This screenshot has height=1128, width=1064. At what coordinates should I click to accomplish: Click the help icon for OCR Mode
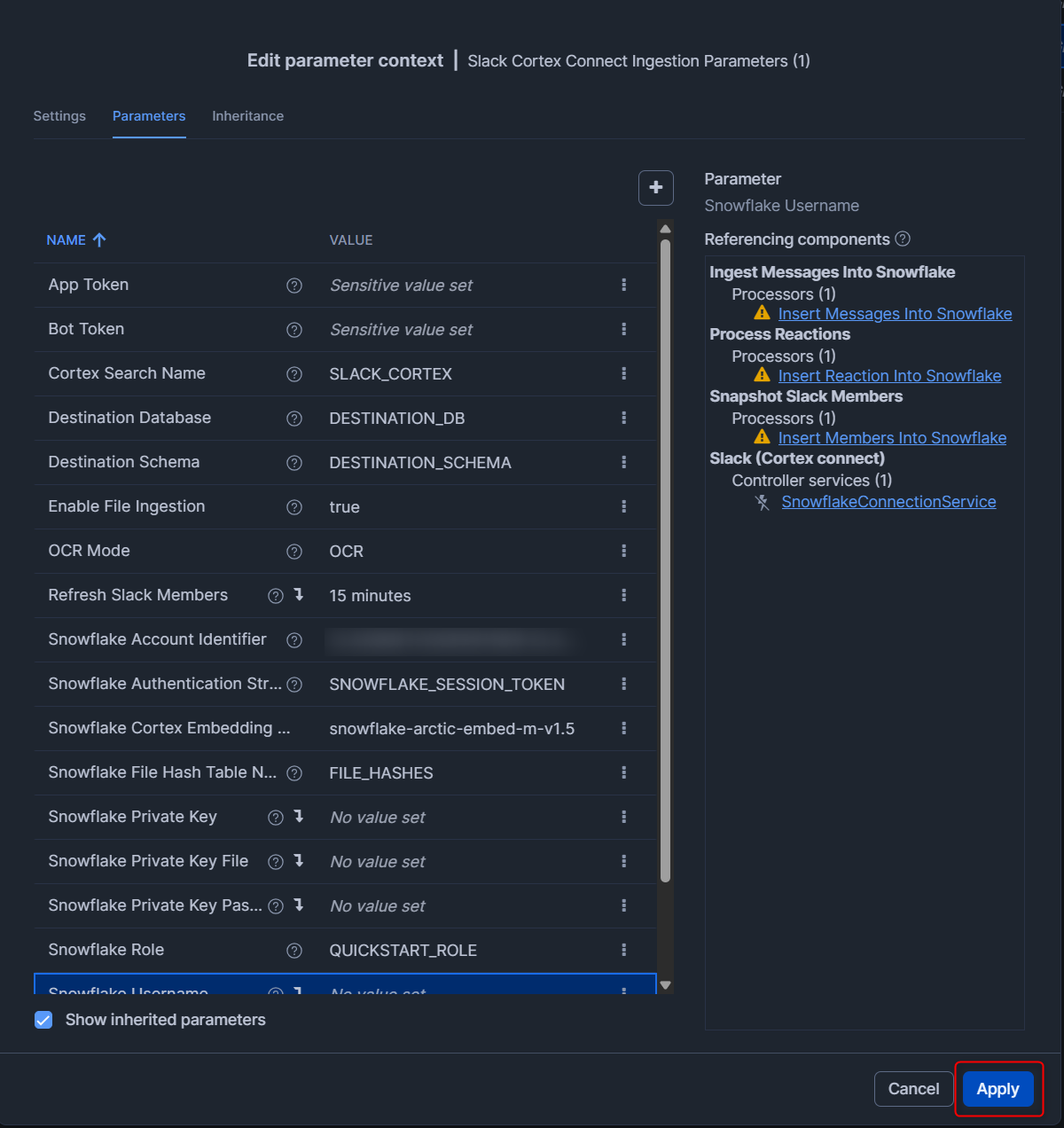(x=294, y=552)
